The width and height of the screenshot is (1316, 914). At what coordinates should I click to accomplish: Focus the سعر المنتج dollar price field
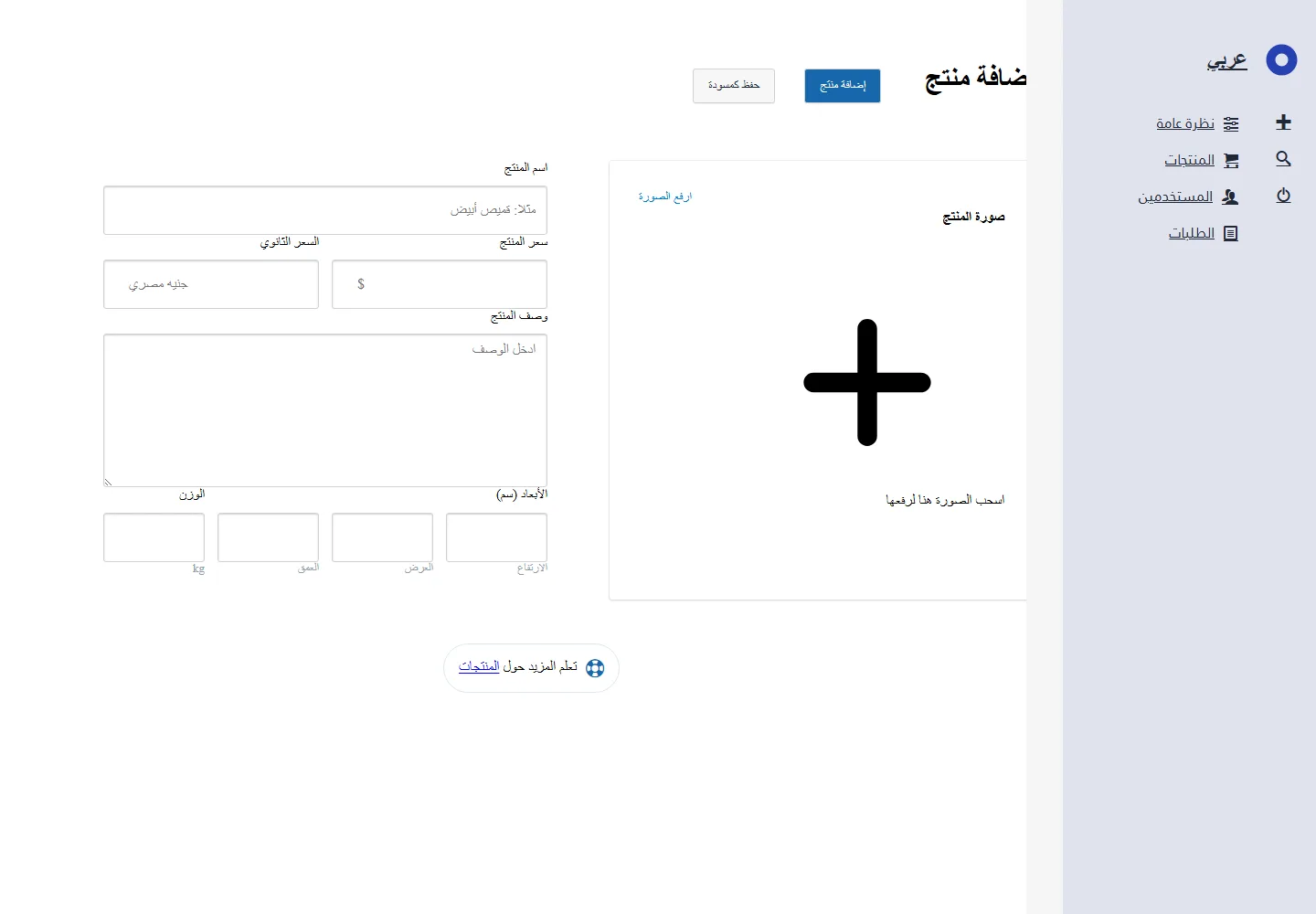click(x=440, y=284)
